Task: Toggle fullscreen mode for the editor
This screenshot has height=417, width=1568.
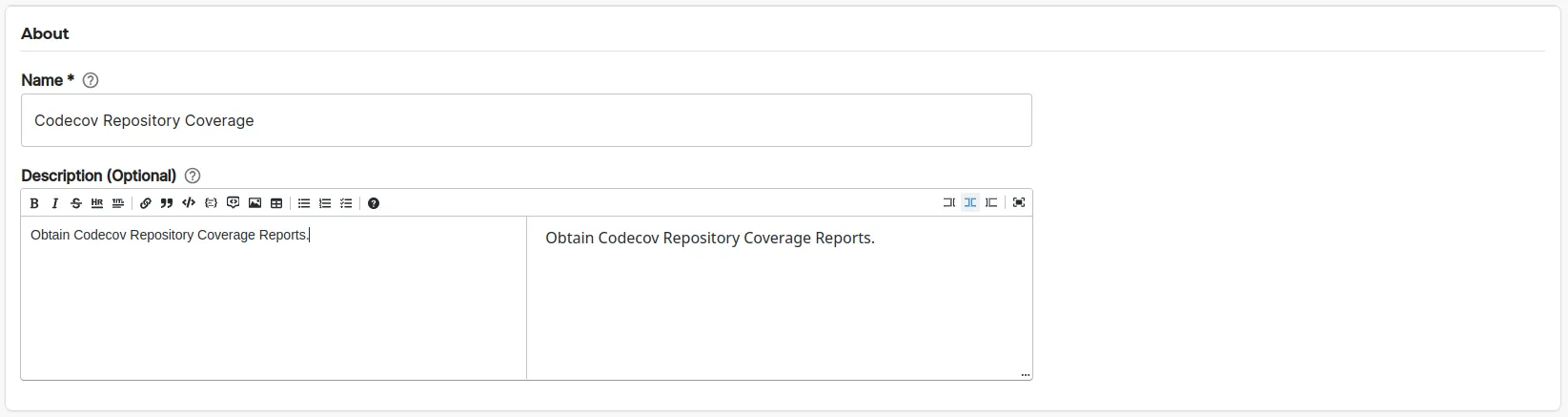Action: (1019, 202)
